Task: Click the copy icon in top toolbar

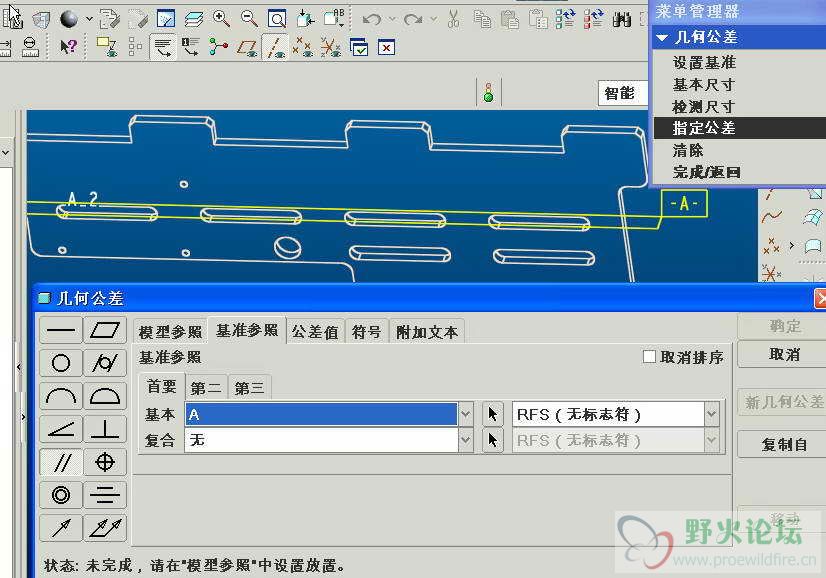Action: click(x=482, y=19)
